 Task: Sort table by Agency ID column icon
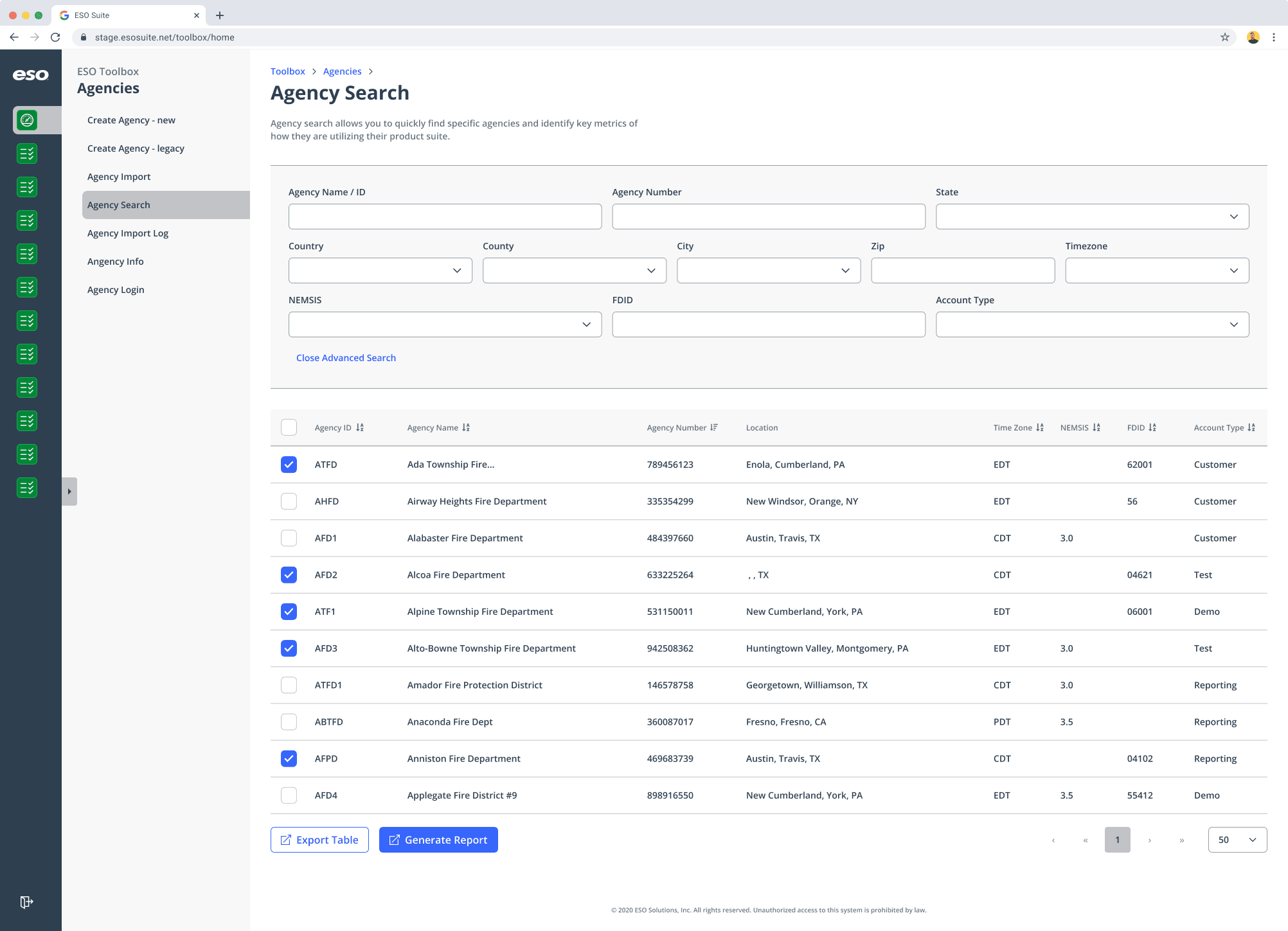click(360, 428)
